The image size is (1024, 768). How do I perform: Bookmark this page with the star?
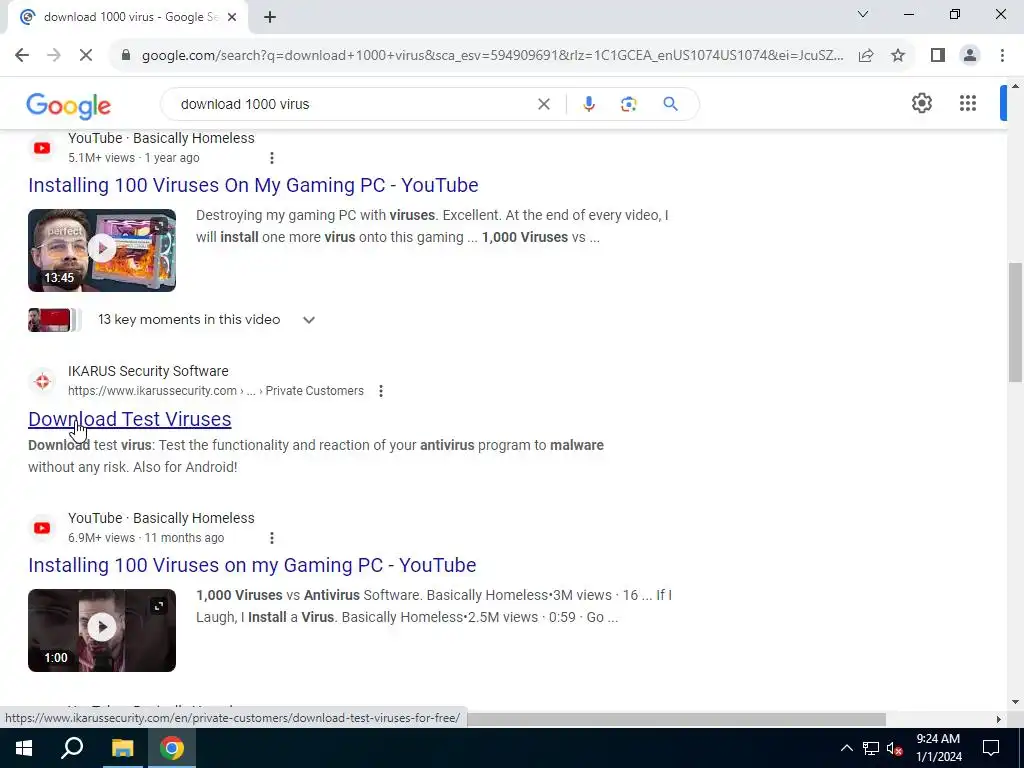click(898, 56)
